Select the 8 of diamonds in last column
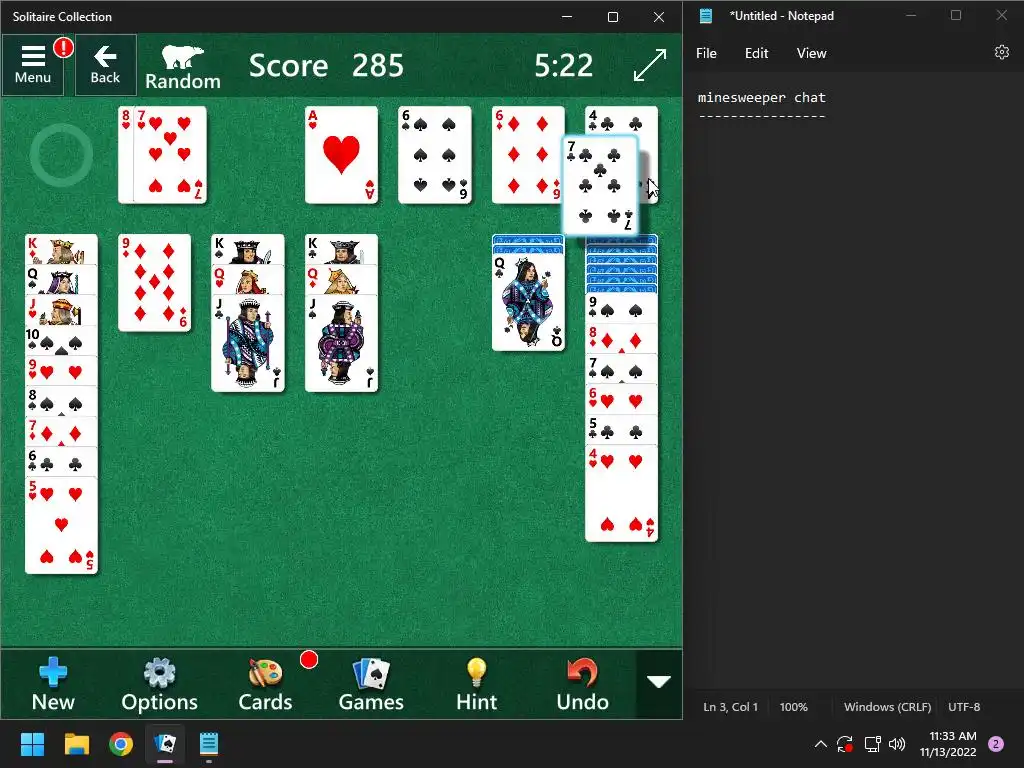Screen dimensions: 1024x768 (622, 338)
